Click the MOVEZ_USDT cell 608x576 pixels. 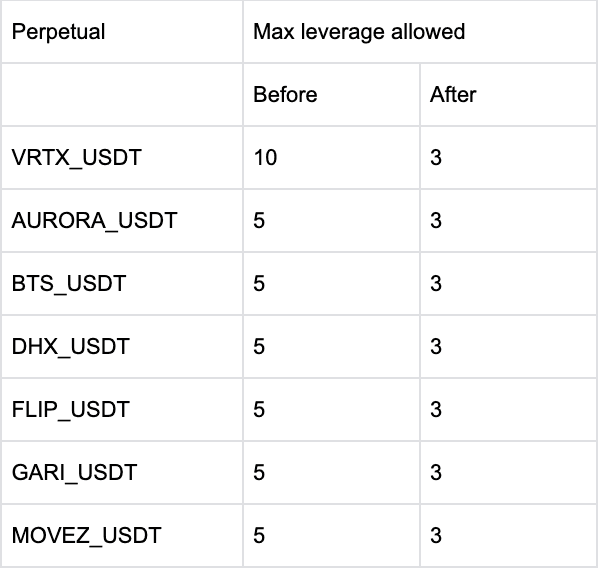click(86, 536)
